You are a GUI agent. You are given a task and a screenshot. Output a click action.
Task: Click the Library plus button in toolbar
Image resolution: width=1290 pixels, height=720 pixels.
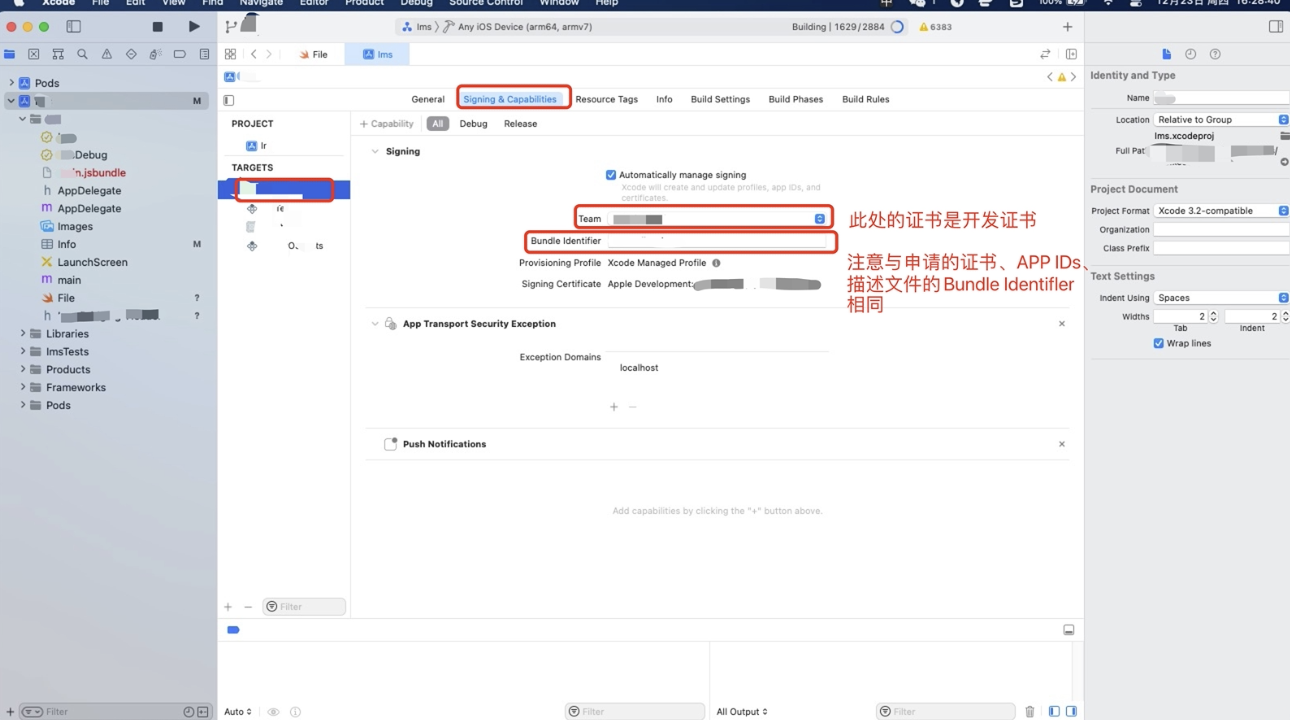pos(1067,27)
